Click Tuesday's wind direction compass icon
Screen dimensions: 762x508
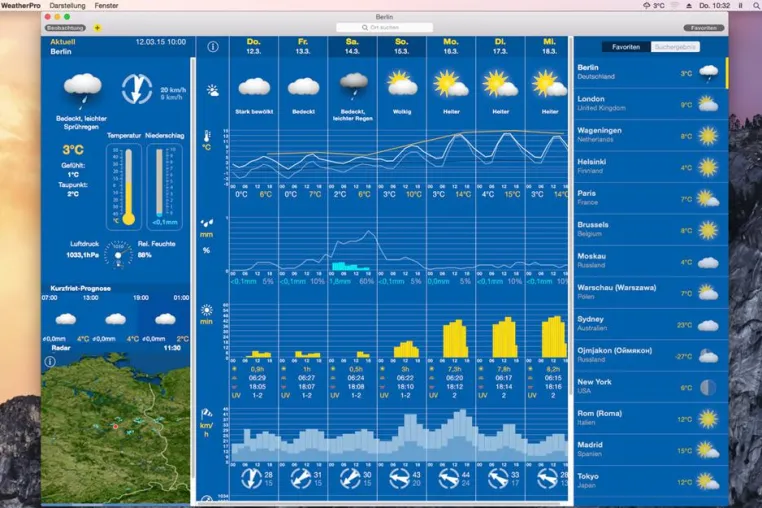(x=498, y=478)
